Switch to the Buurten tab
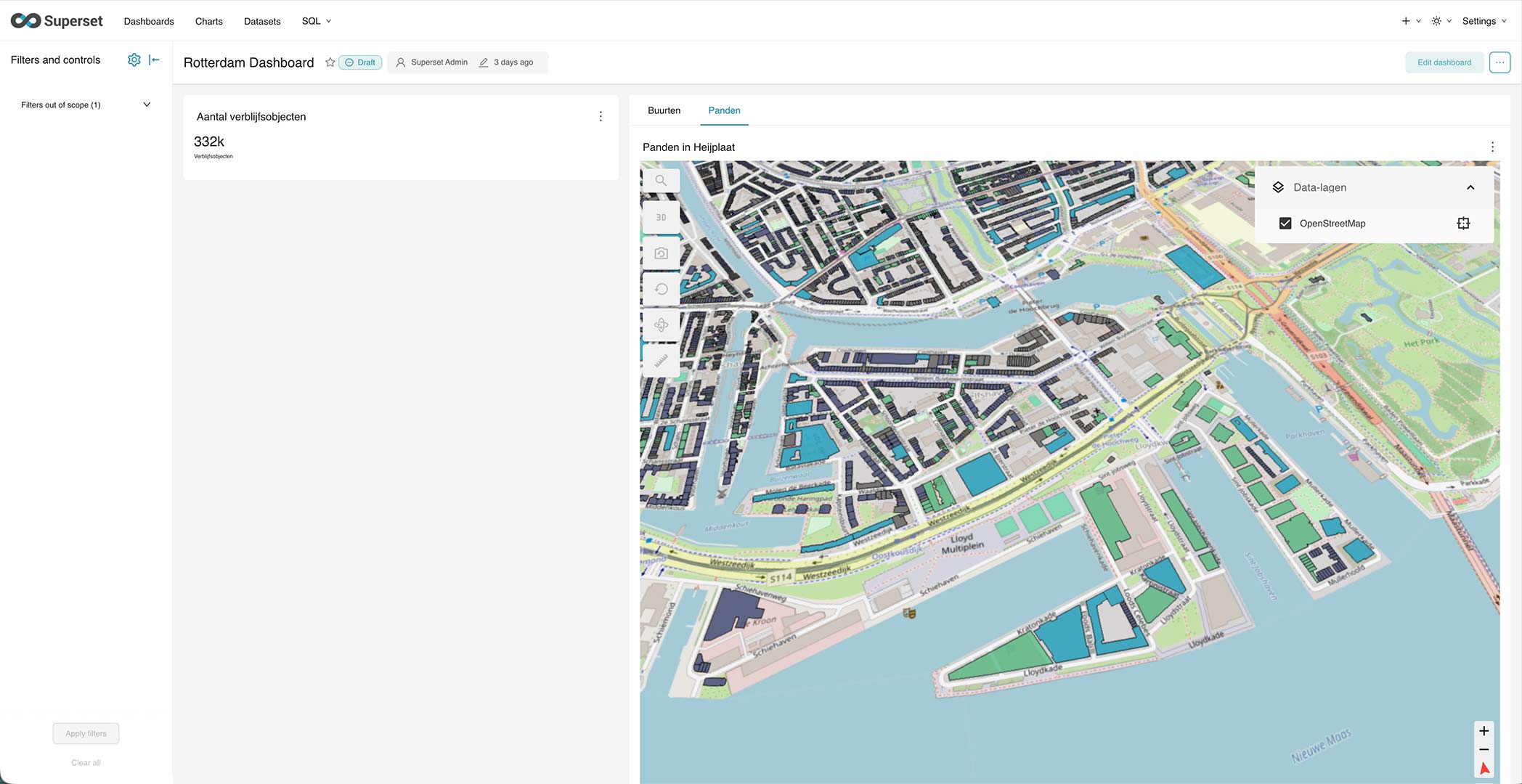The height and width of the screenshot is (784, 1522). (664, 110)
